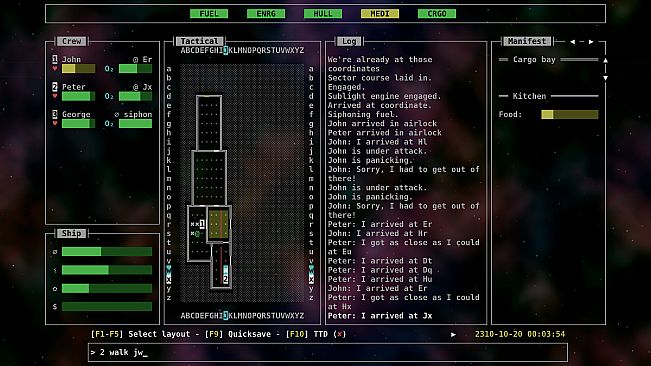Click the crew marker 1 on tactical map
This screenshot has width=651, height=366.
pos(202,224)
